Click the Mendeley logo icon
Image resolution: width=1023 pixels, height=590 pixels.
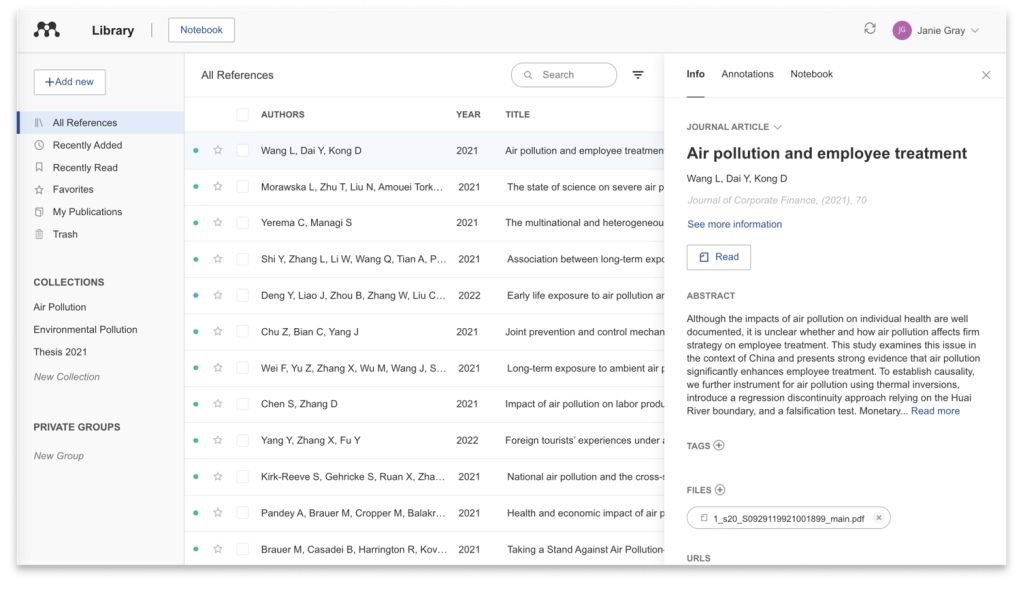pos(47,30)
